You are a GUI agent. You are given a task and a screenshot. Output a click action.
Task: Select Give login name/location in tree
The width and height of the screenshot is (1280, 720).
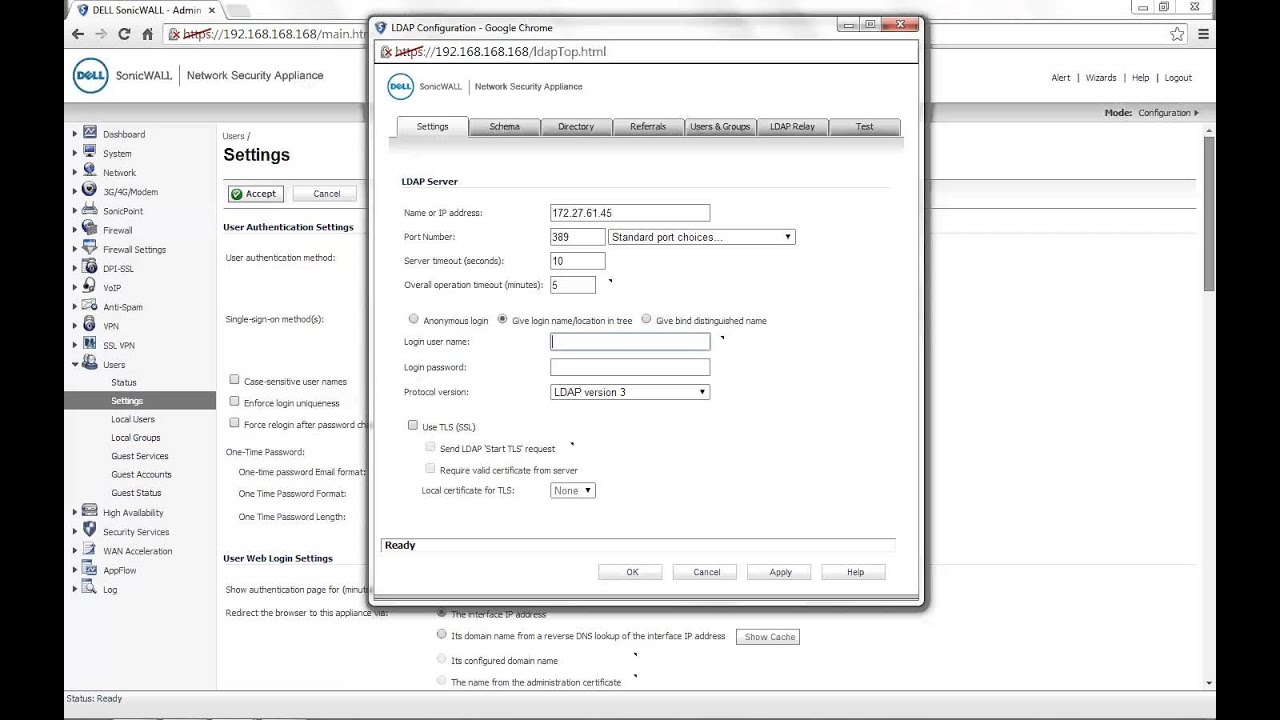tap(502, 319)
